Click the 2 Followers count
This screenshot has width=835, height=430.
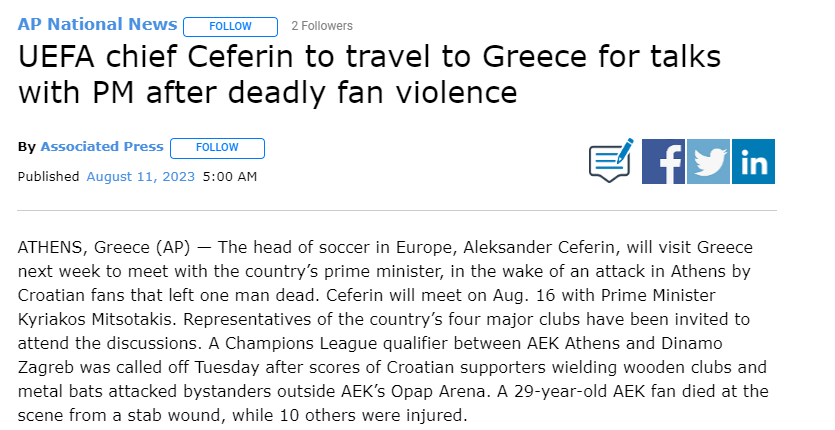[322, 26]
